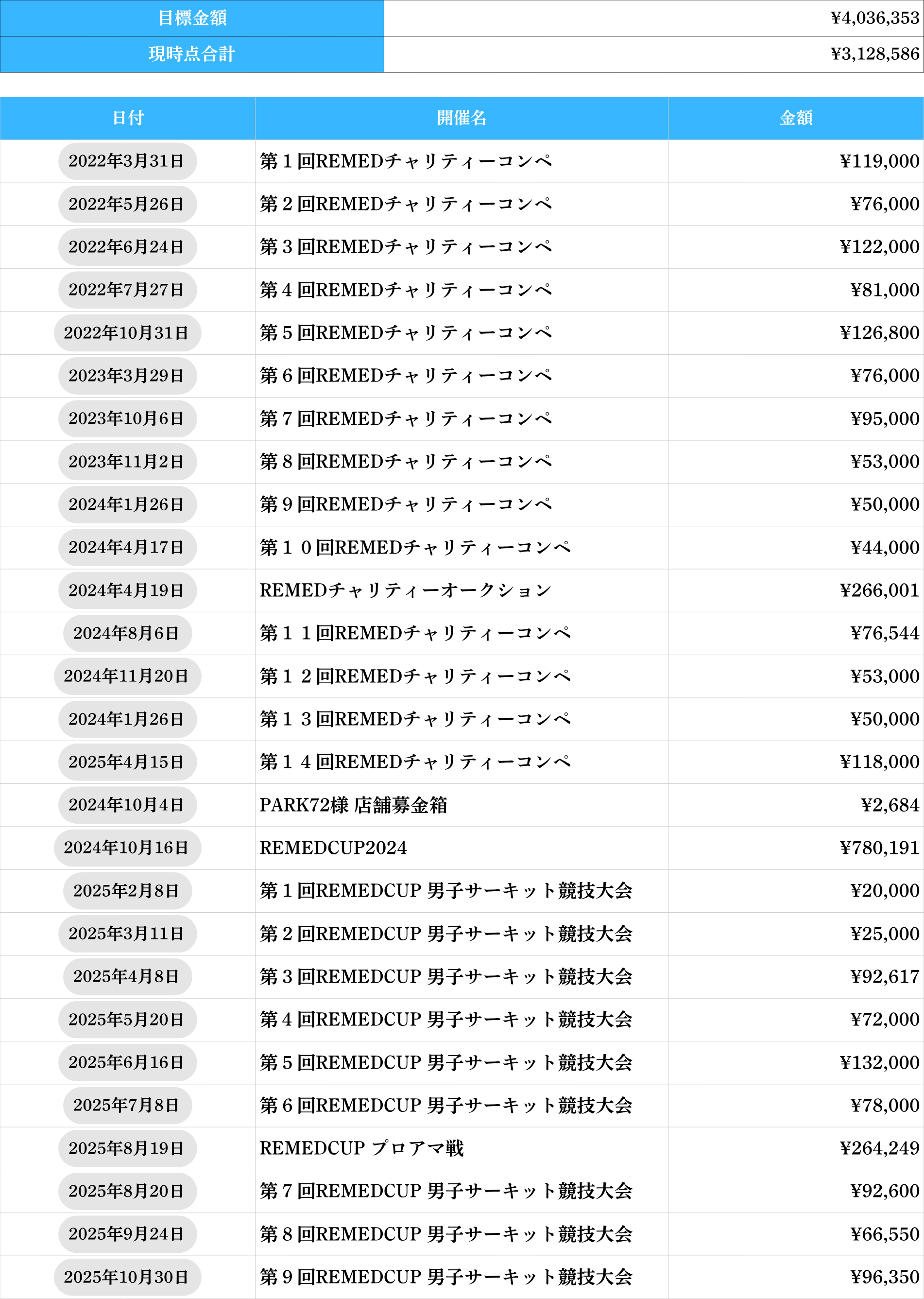Click the 日付 column header
Viewport: 924px width, 1299px height.
127,118
